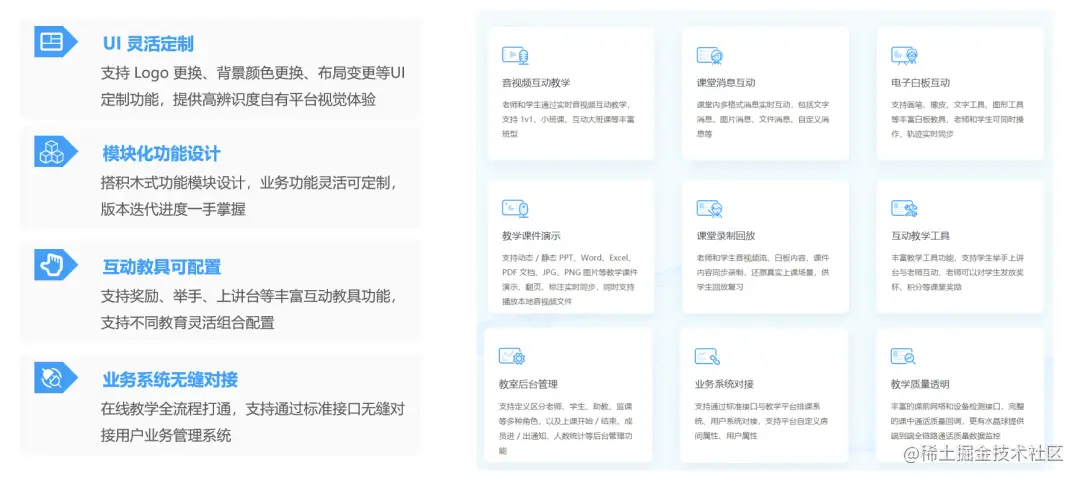This screenshot has width=1080, height=480.
Task: Click the 教室后台管理 card title
Action: pyautogui.click(x=528, y=384)
